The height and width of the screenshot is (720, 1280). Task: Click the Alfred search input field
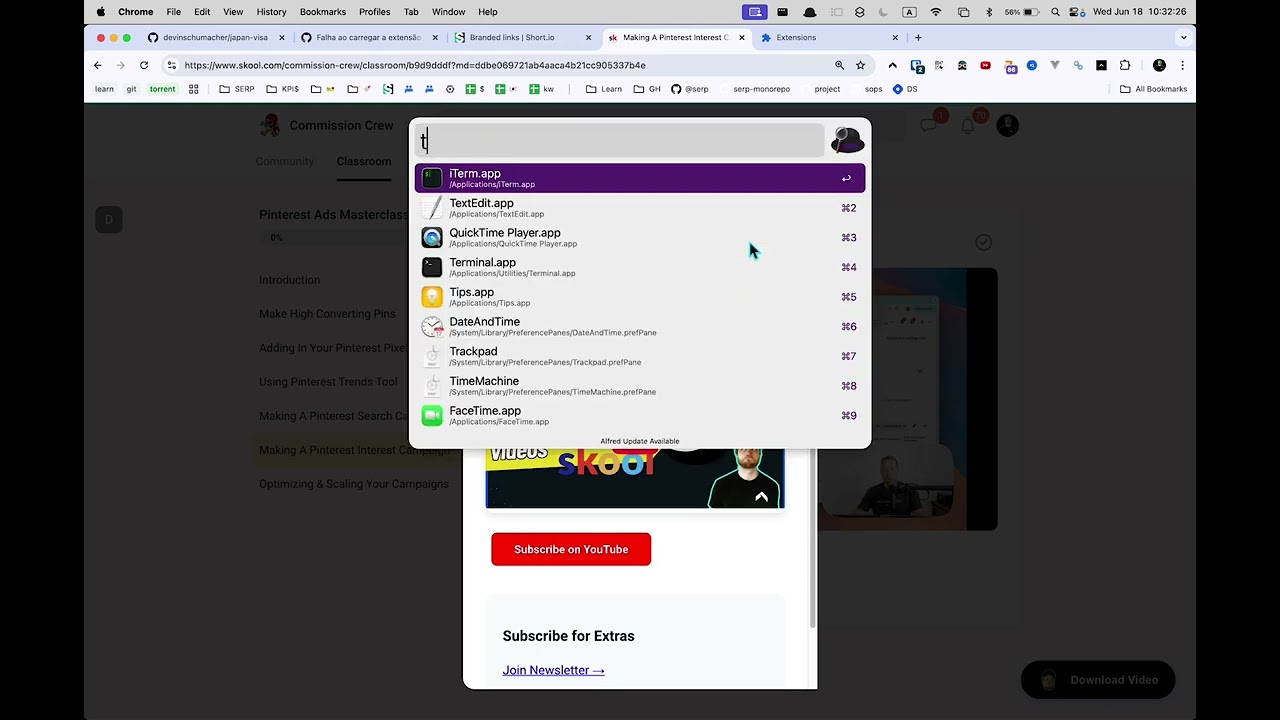coord(620,141)
